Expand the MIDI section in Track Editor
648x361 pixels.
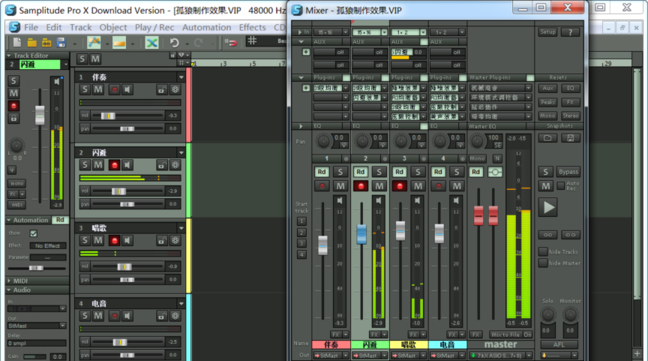9,281
